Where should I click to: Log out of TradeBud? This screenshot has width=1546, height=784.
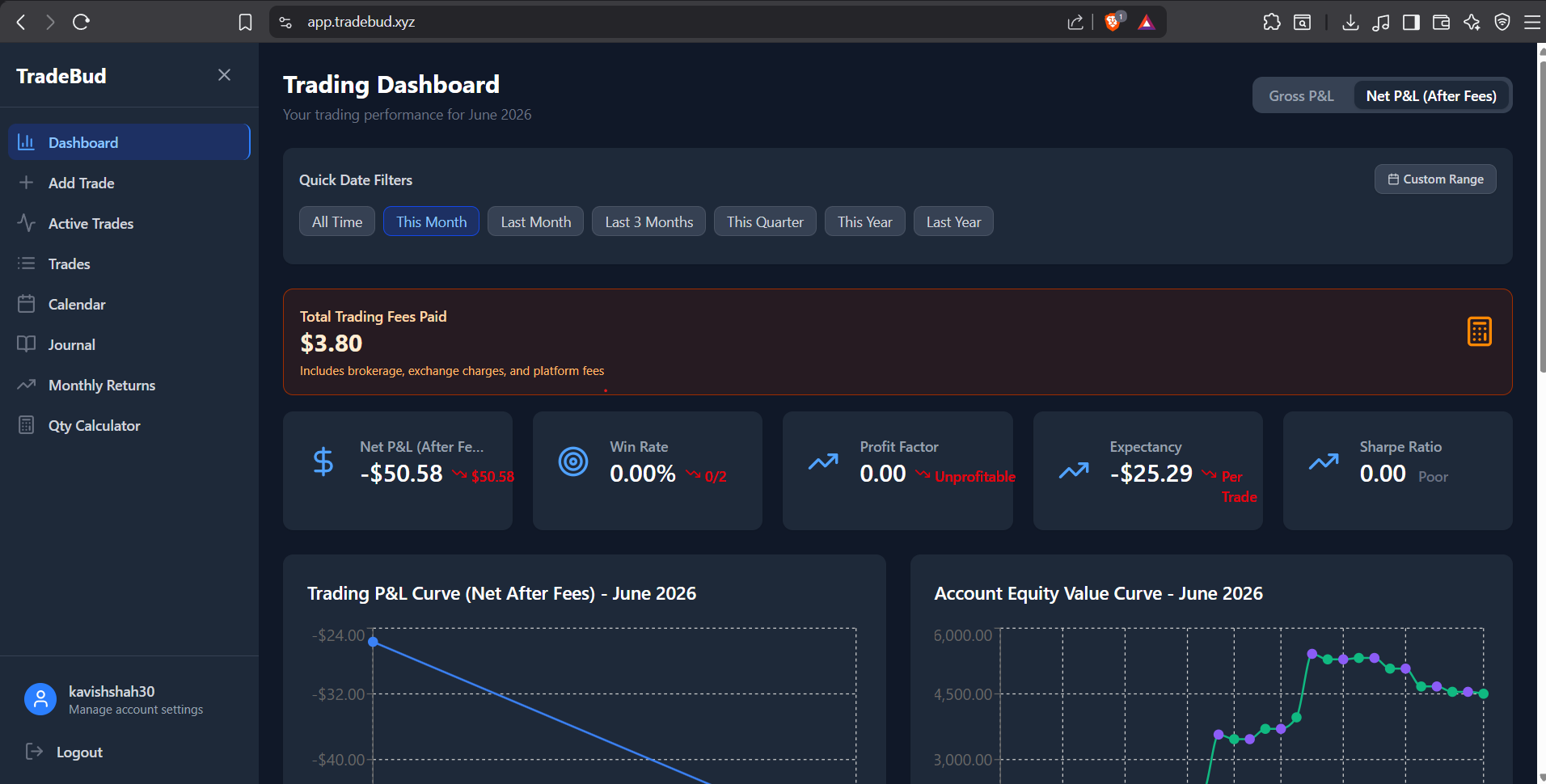point(65,752)
